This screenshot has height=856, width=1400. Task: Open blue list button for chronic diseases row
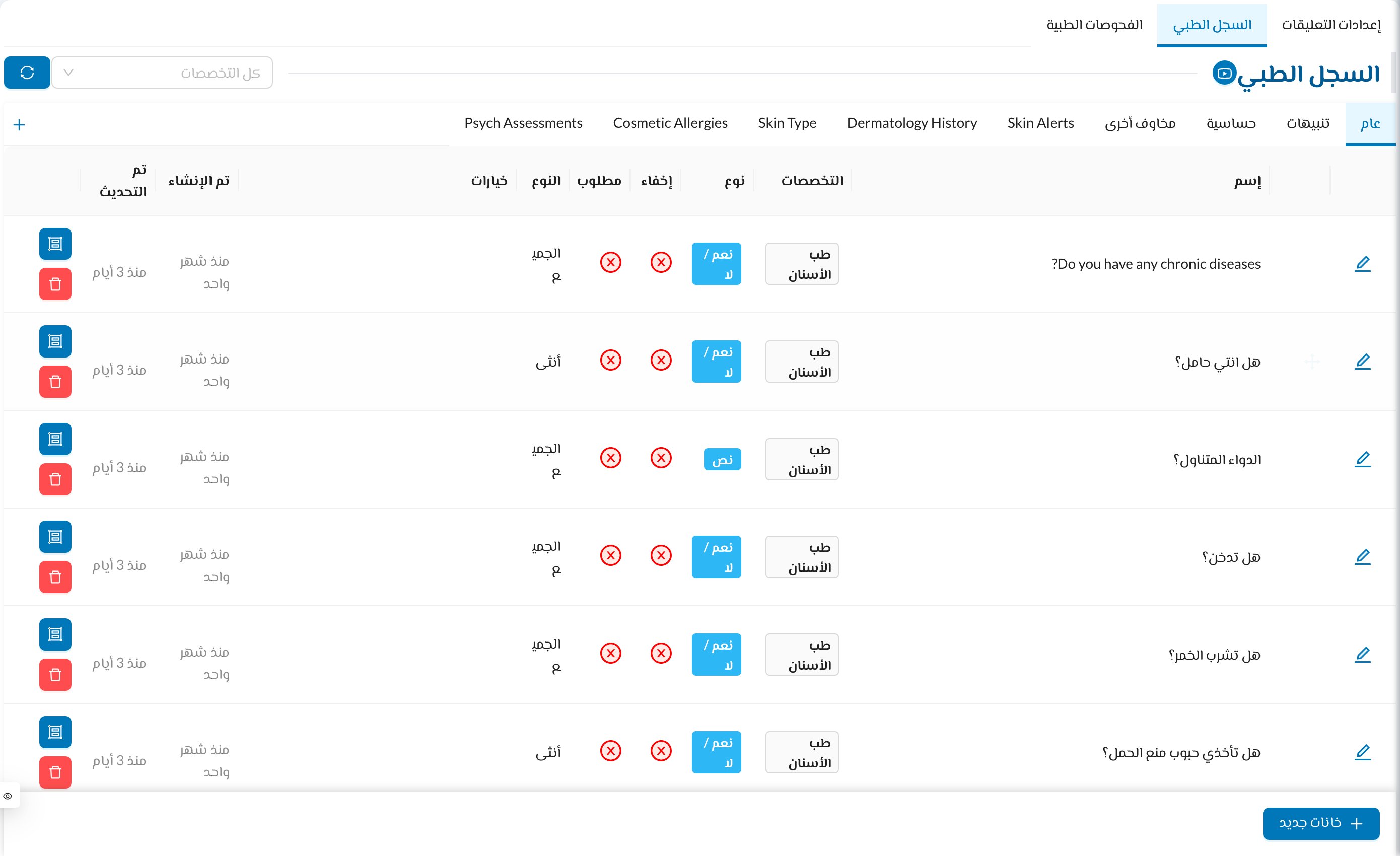pos(55,244)
